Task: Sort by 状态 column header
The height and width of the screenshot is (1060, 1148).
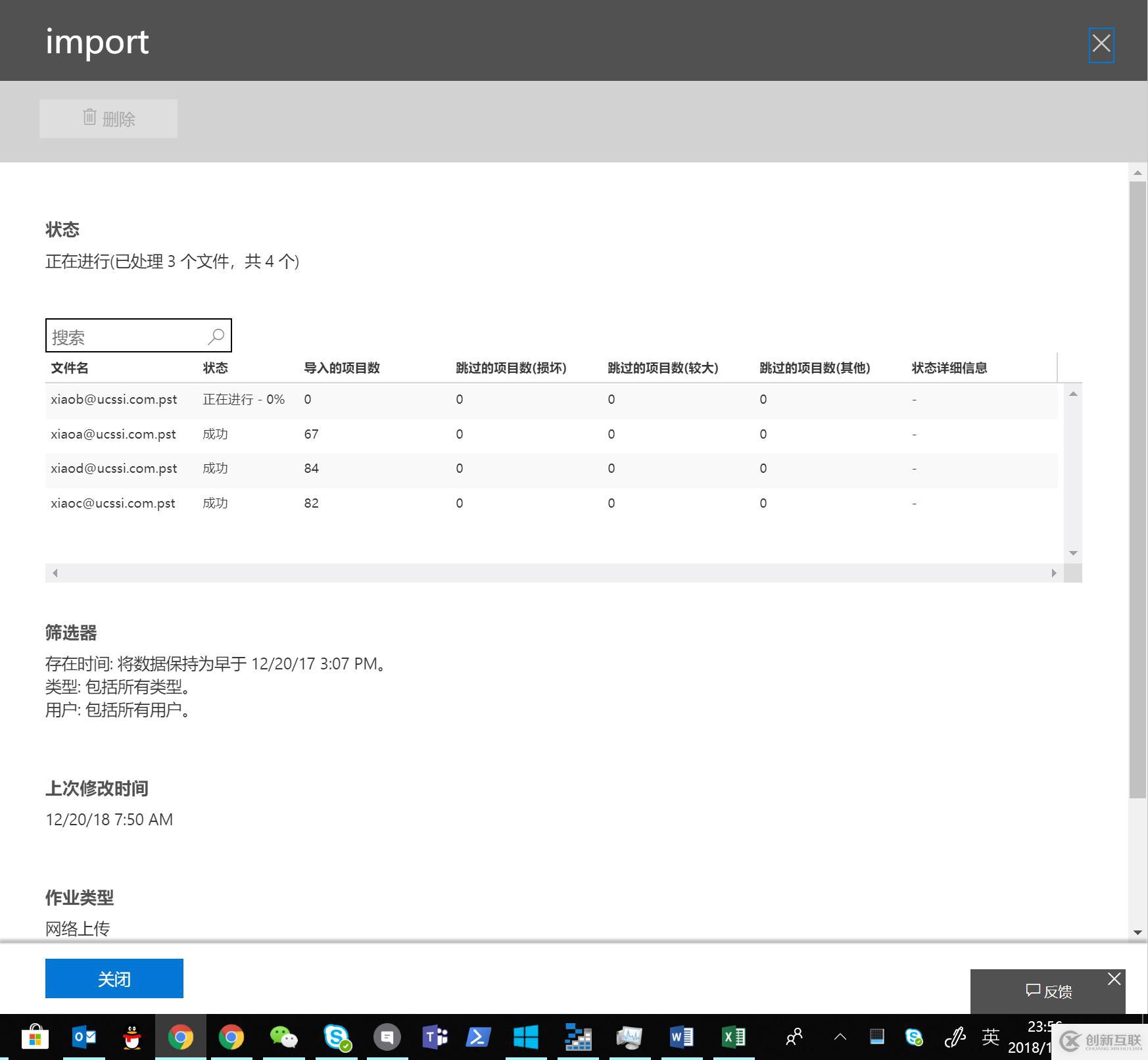Action: 215,368
